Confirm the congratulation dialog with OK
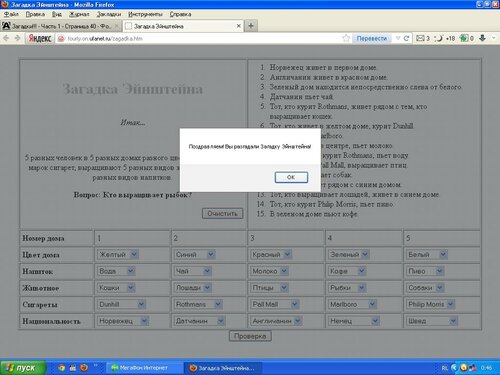Image resolution: width=500 pixels, height=375 pixels. pos(291,177)
